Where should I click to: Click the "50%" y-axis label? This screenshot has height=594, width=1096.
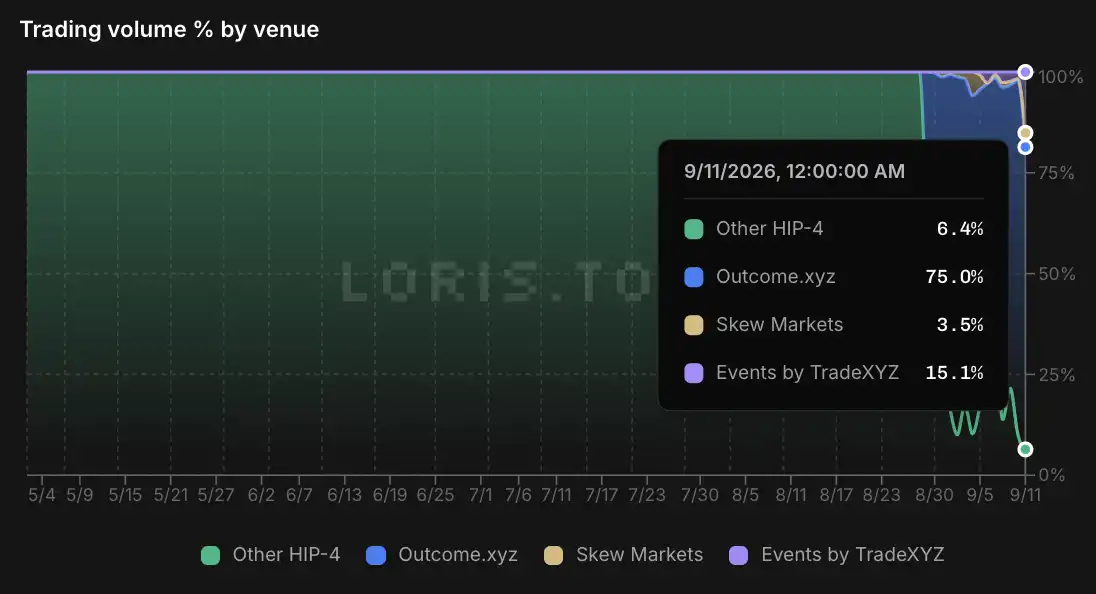point(1057,274)
